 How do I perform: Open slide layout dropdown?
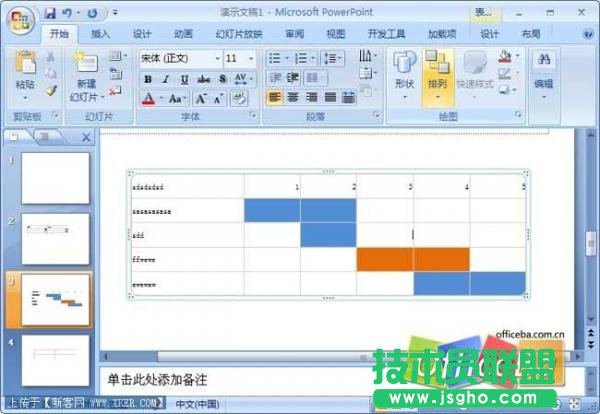(x=117, y=56)
